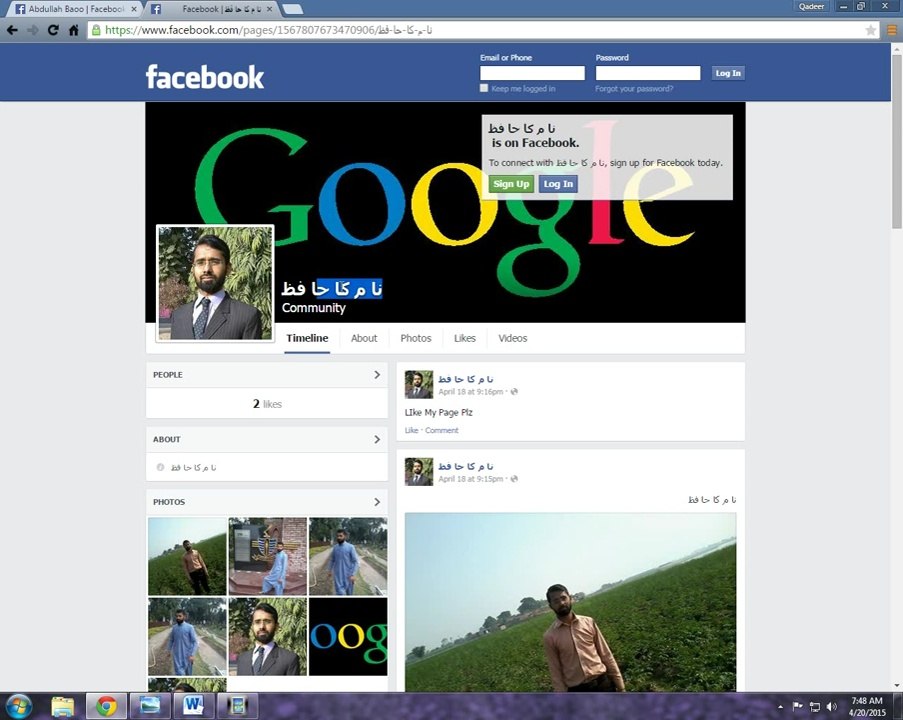Open the Word taskbar icon

coord(194,706)
